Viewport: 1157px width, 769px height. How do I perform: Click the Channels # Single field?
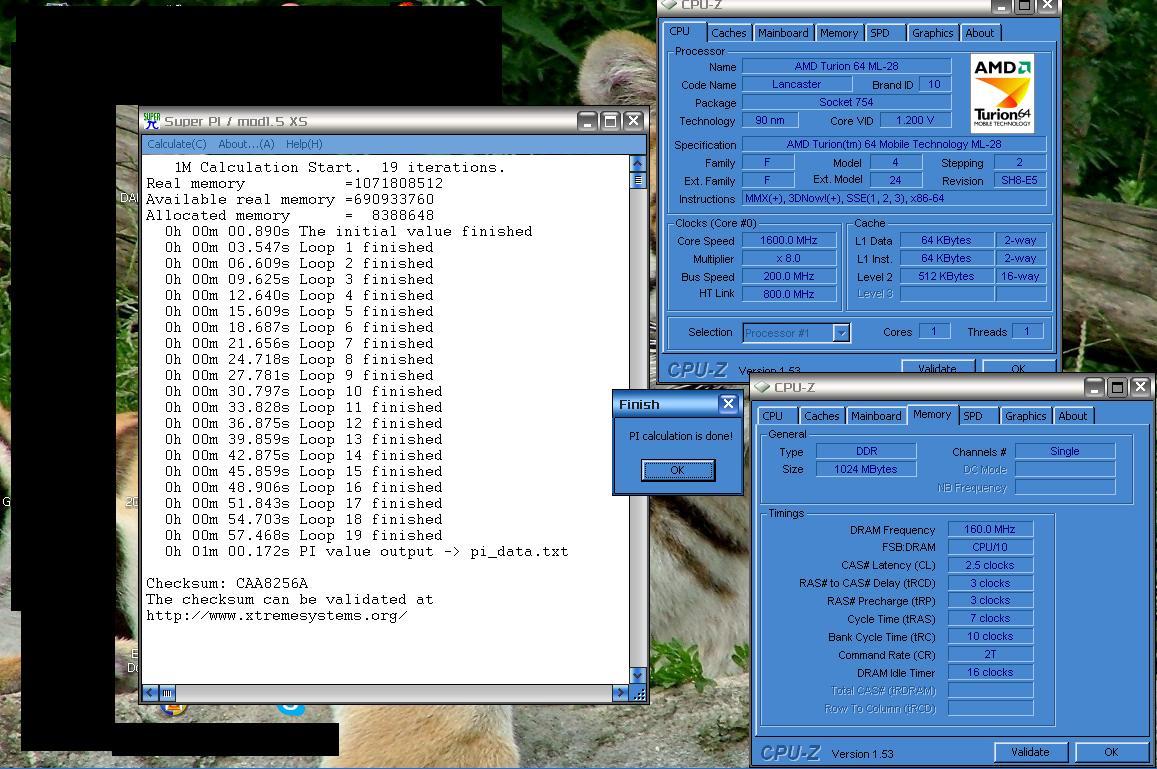(1065, 452)
